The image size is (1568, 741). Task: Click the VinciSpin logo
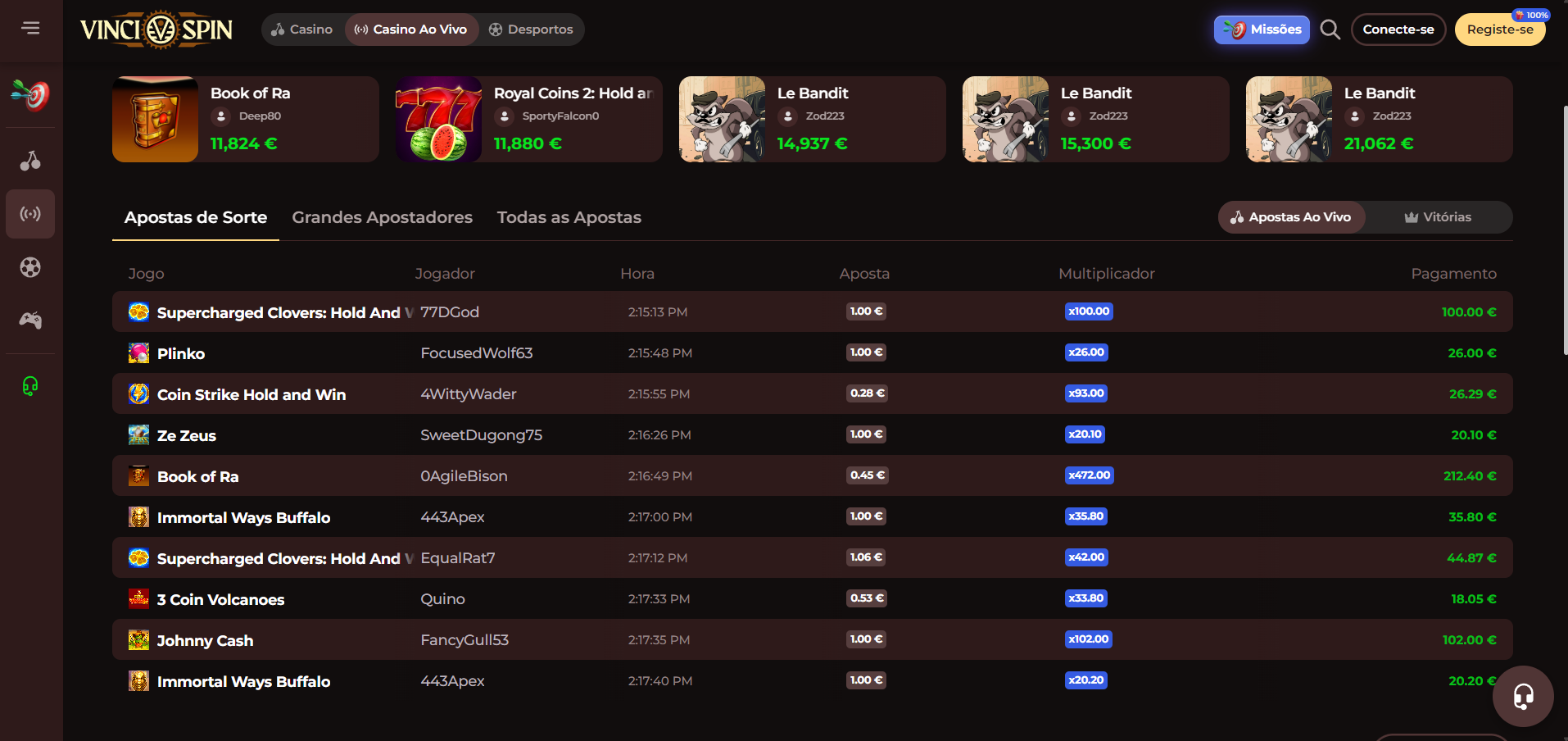(x=156, y=30)
